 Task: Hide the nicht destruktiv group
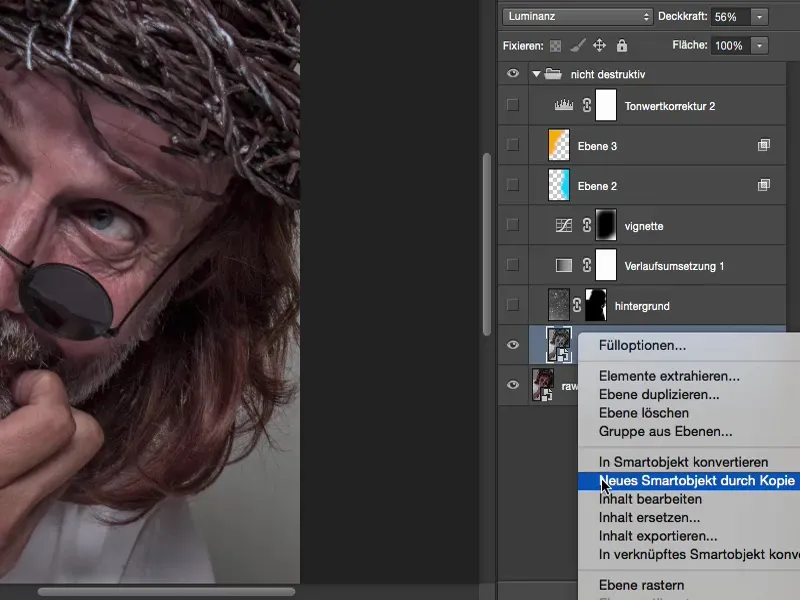(x=513, y=74)
